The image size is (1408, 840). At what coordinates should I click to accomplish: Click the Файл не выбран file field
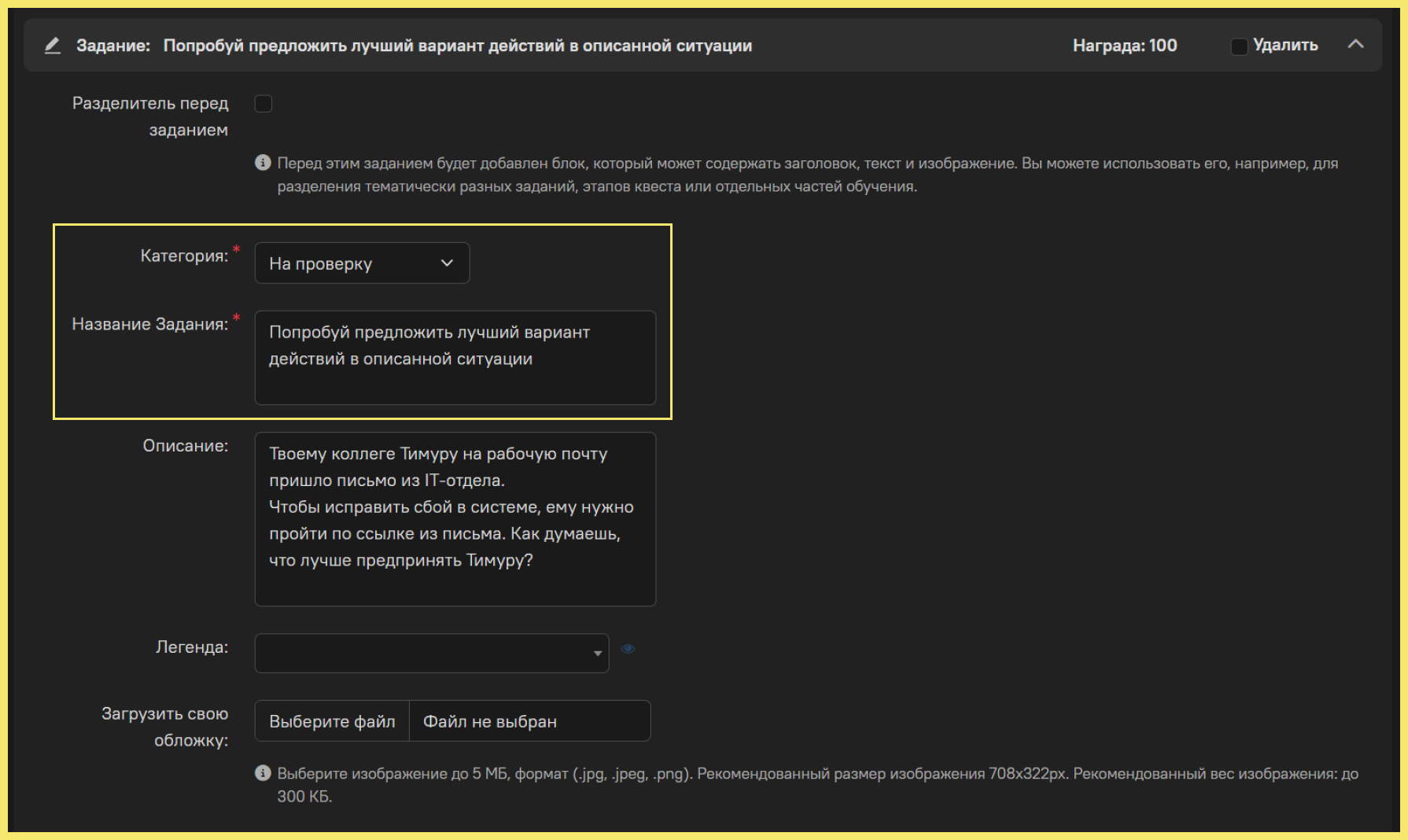coord(529,721)
